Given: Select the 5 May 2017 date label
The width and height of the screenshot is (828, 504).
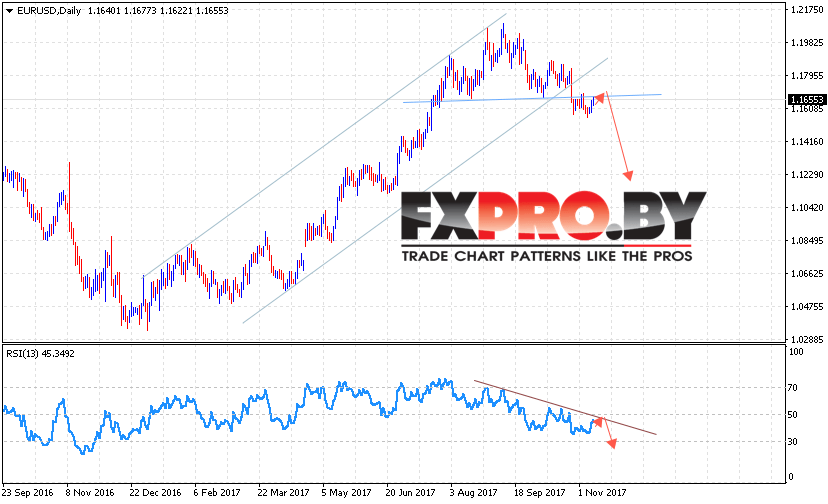Looking at the screenshot, I should pos(346,492).
